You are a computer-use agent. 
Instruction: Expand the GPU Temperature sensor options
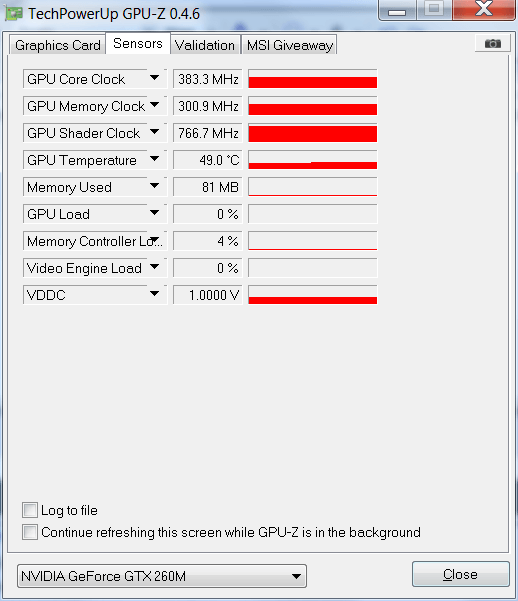pos(155,159)
